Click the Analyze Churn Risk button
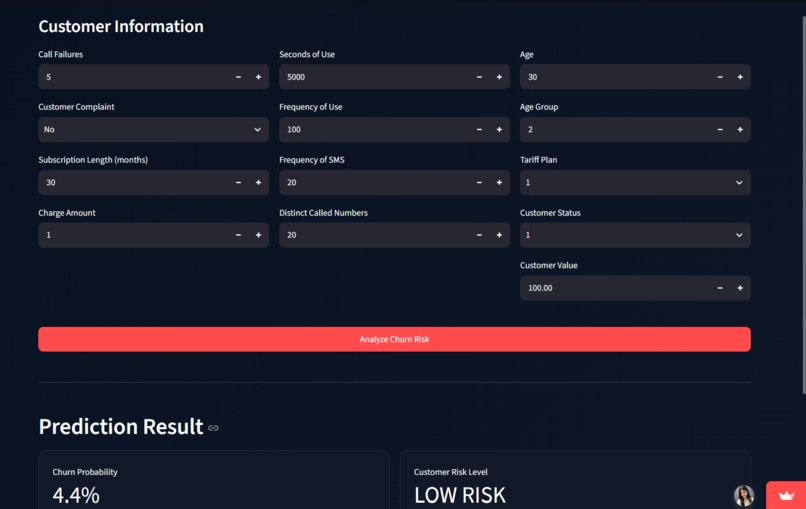Screen dimensions: 806x509 [x=394, y=339]
